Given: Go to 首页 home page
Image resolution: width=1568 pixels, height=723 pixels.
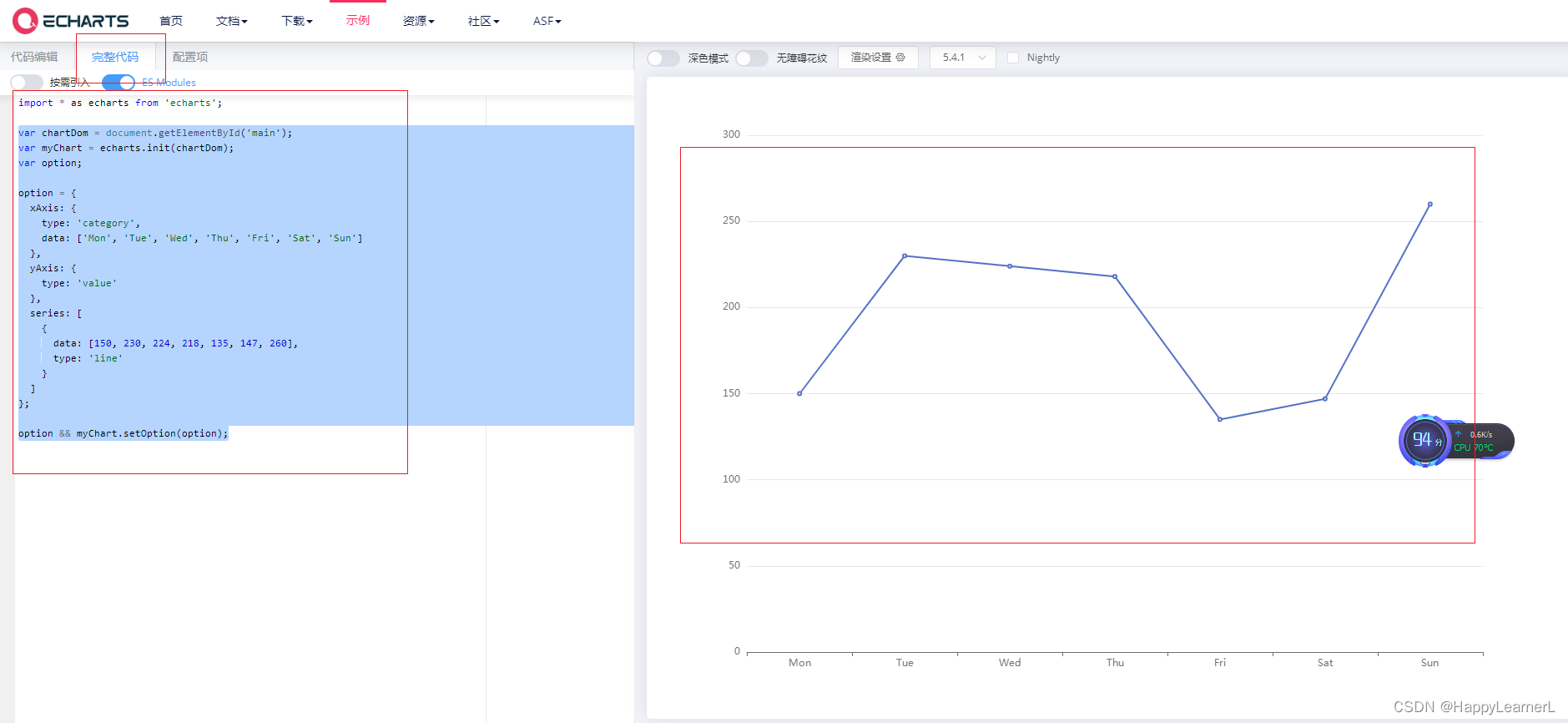Looking at the screenshot, I should (171, 21).
